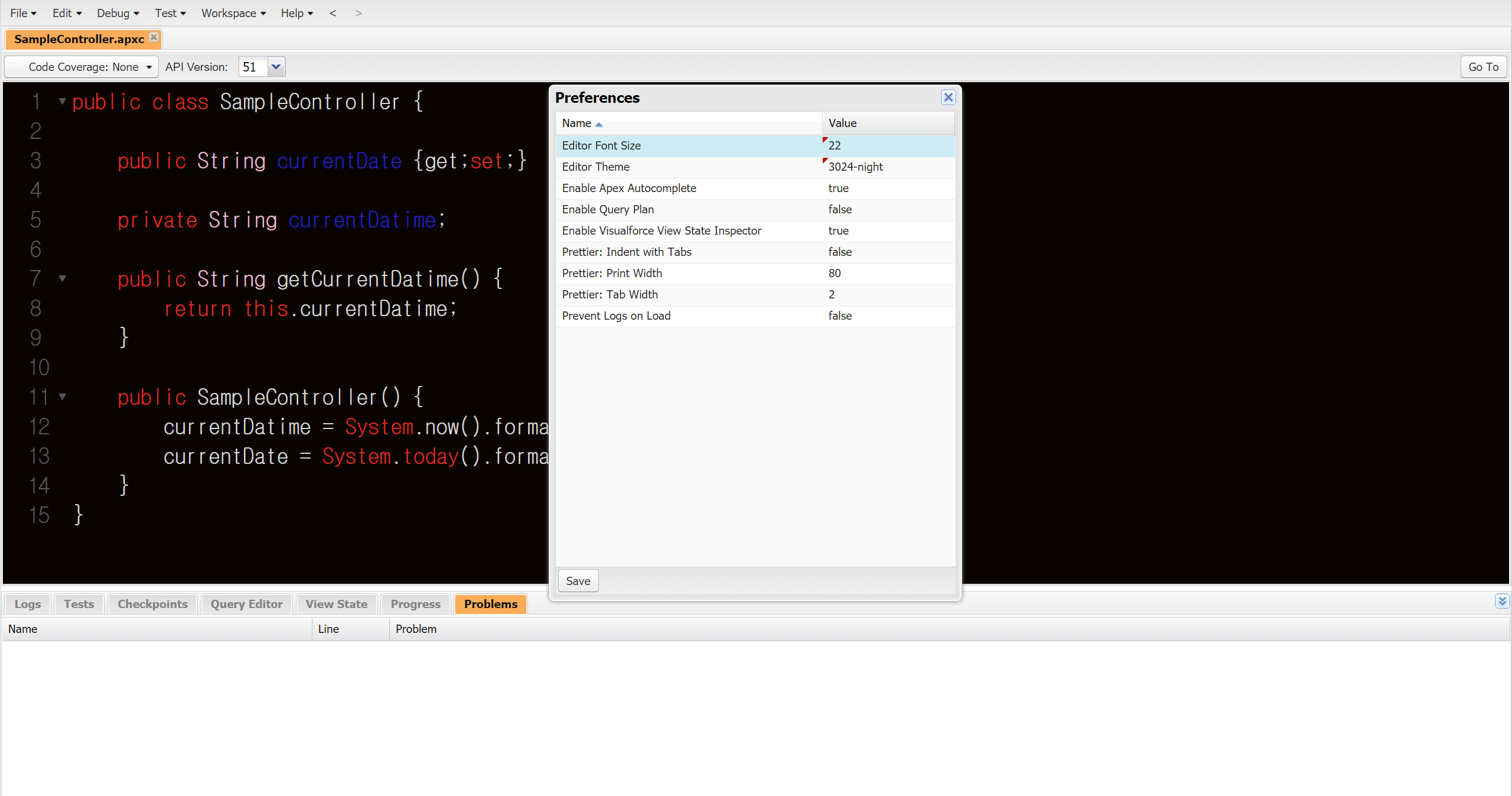Collapse constructor fold on line 11

[x=62, y=397]
